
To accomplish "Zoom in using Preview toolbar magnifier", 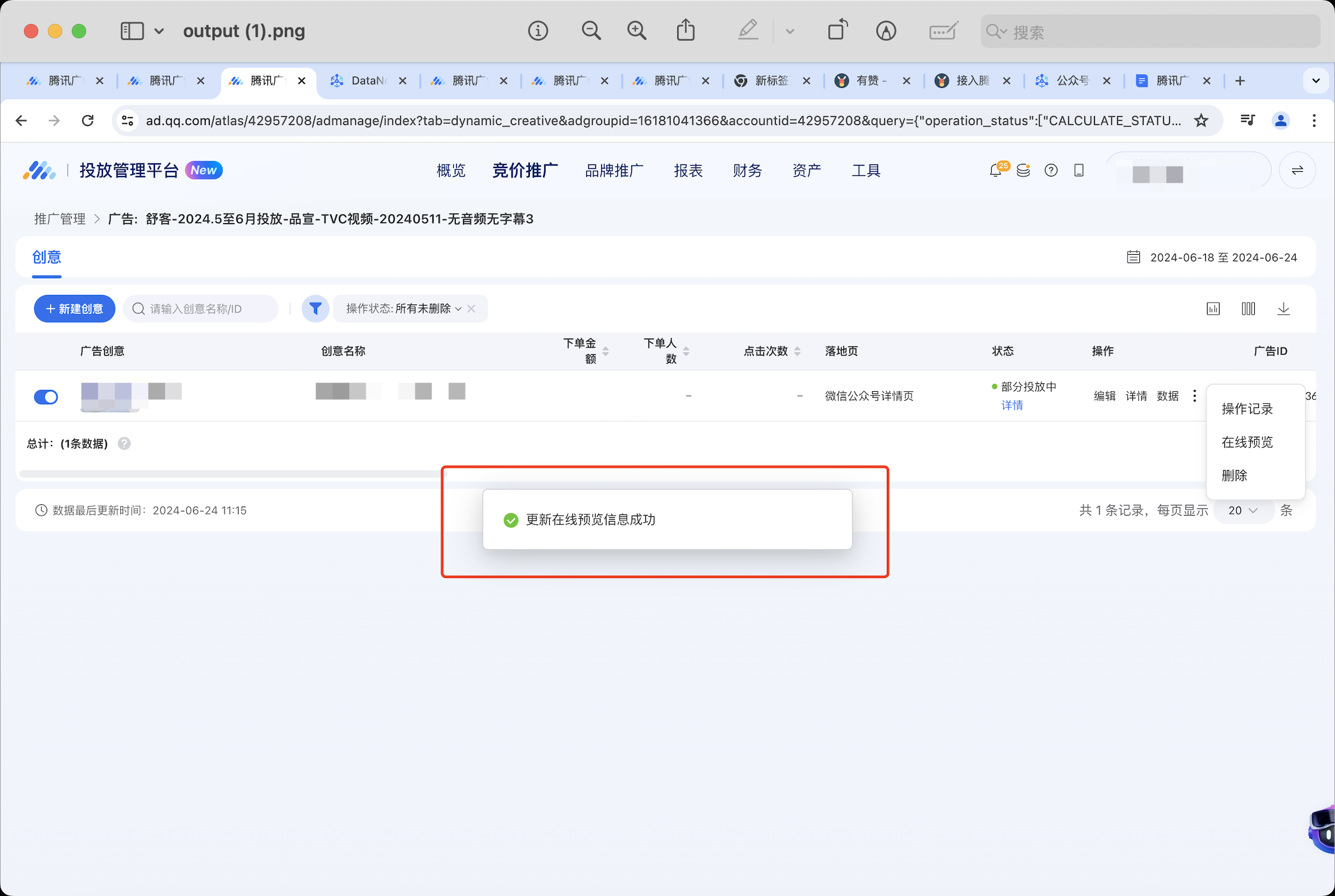I will point(636,31).
